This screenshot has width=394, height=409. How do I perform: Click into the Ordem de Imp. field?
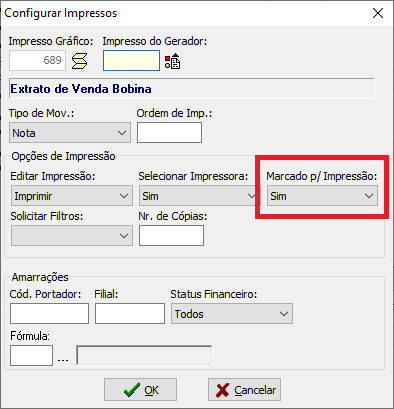[169, 133]
